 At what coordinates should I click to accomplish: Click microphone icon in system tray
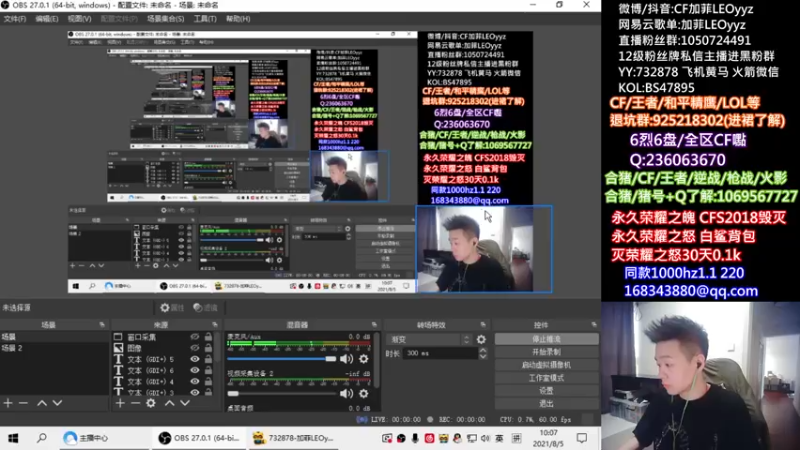415,438
